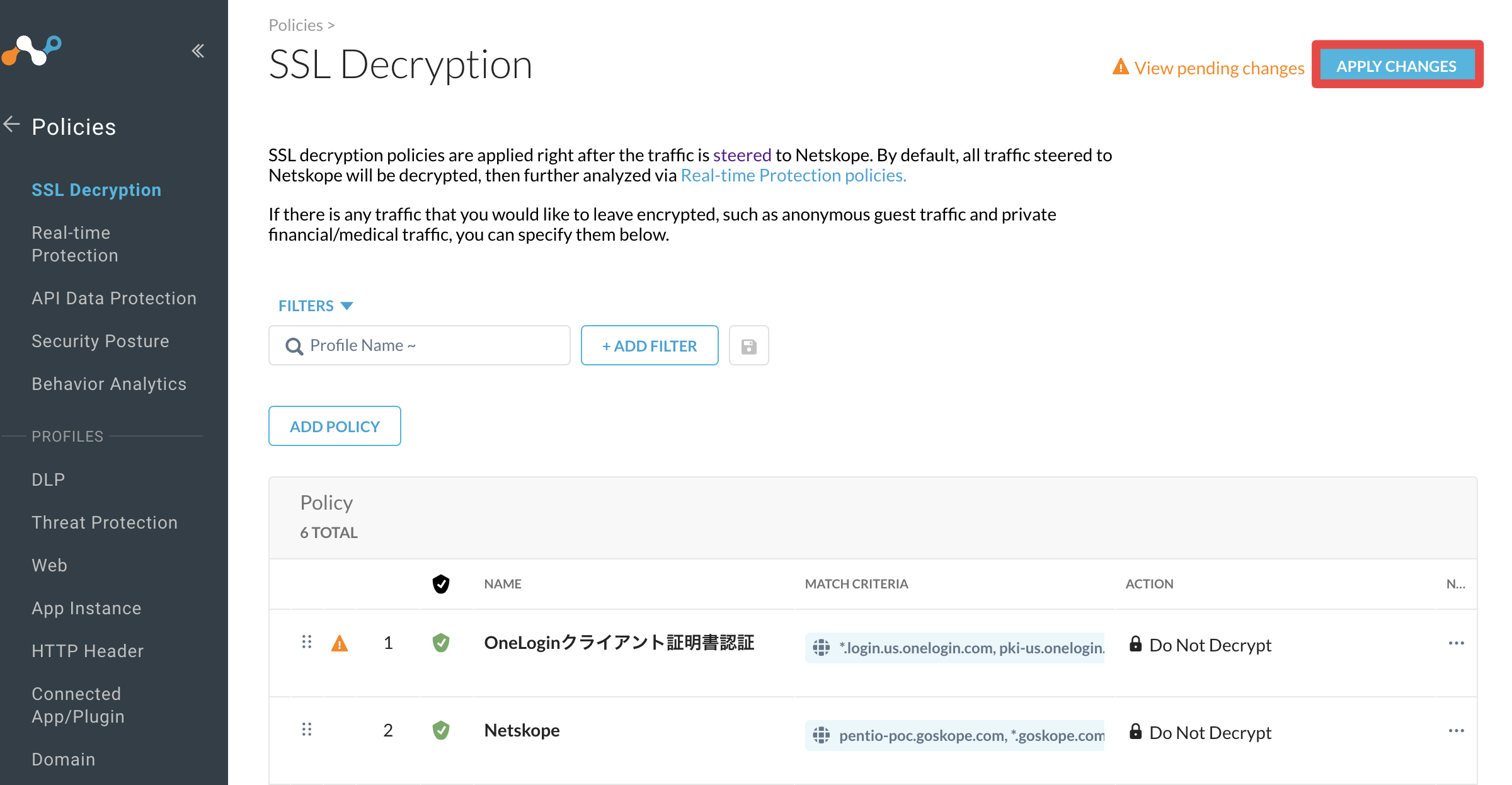The width and height of the screenshot is (1512, 785).
Task: Open the ellipsis menu for OneLogin policy
Action: [1456, 643]
